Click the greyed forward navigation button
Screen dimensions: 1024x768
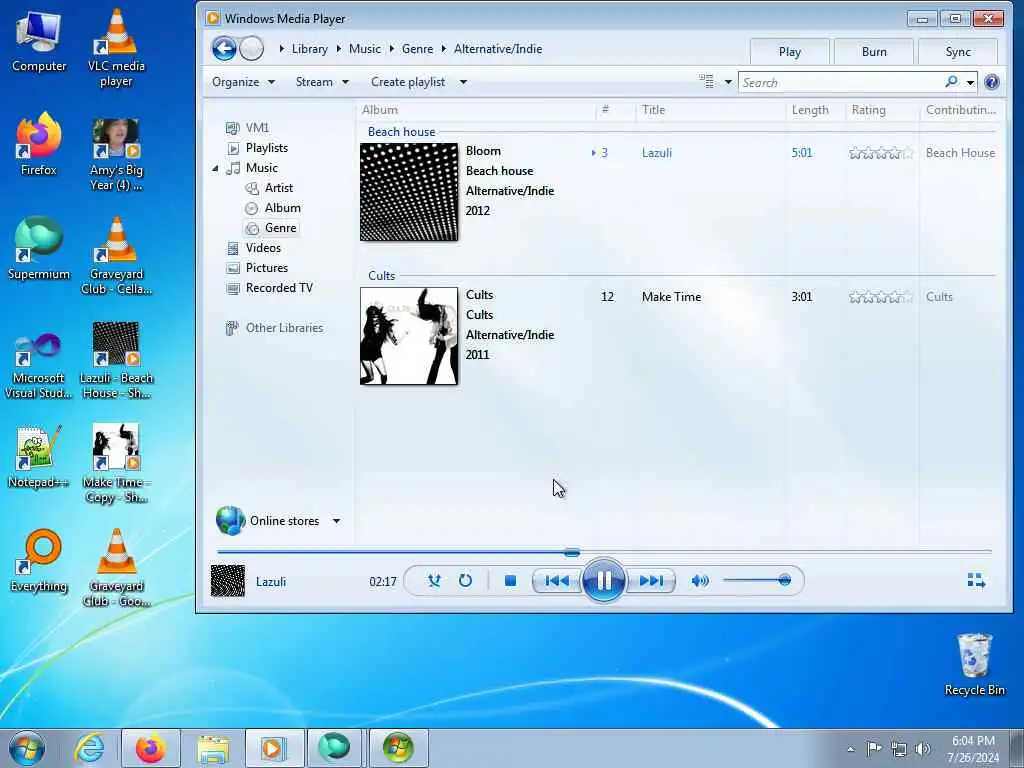click(251, 49)
